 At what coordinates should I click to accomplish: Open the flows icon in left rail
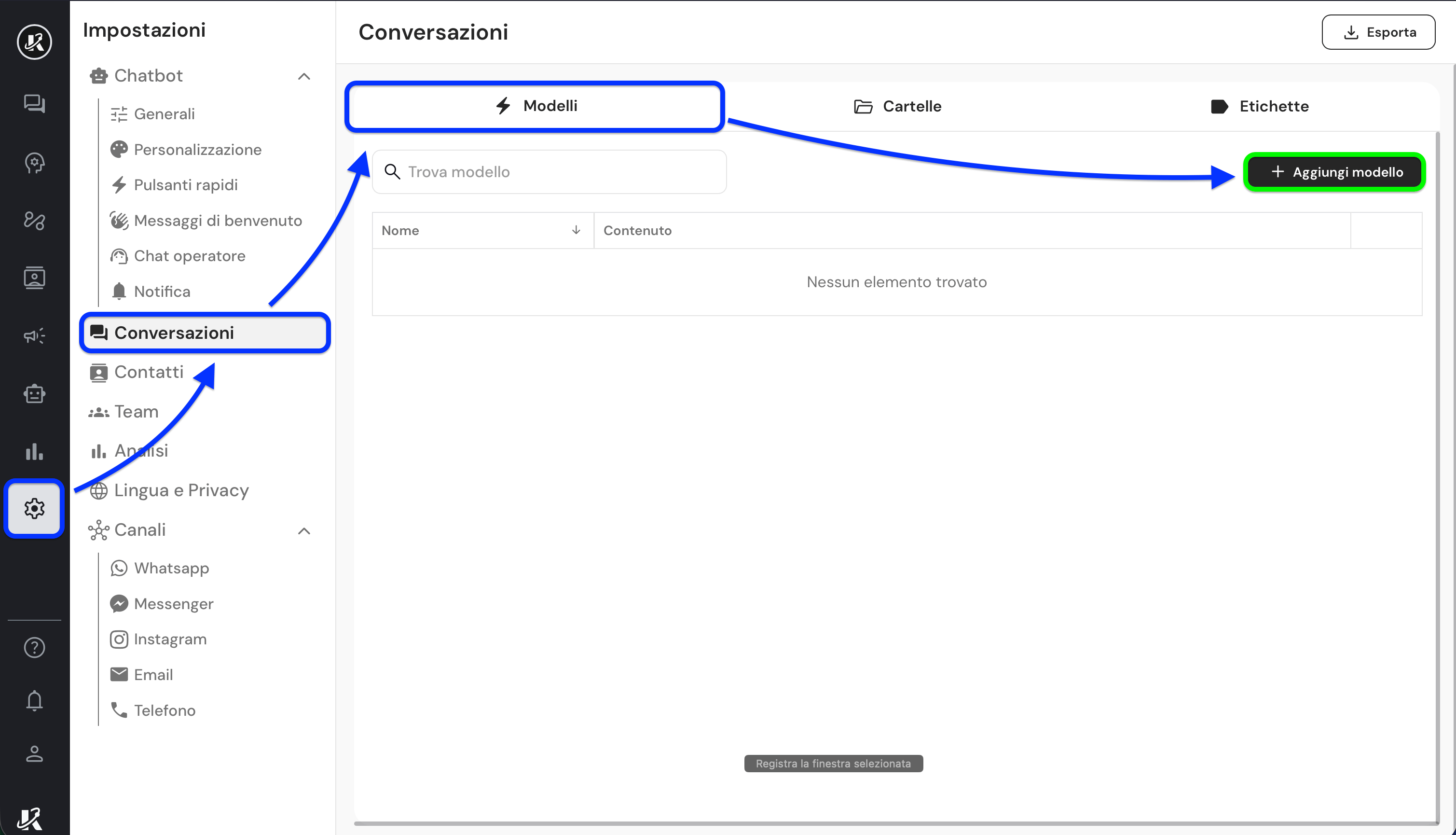(x=34, y=220)
